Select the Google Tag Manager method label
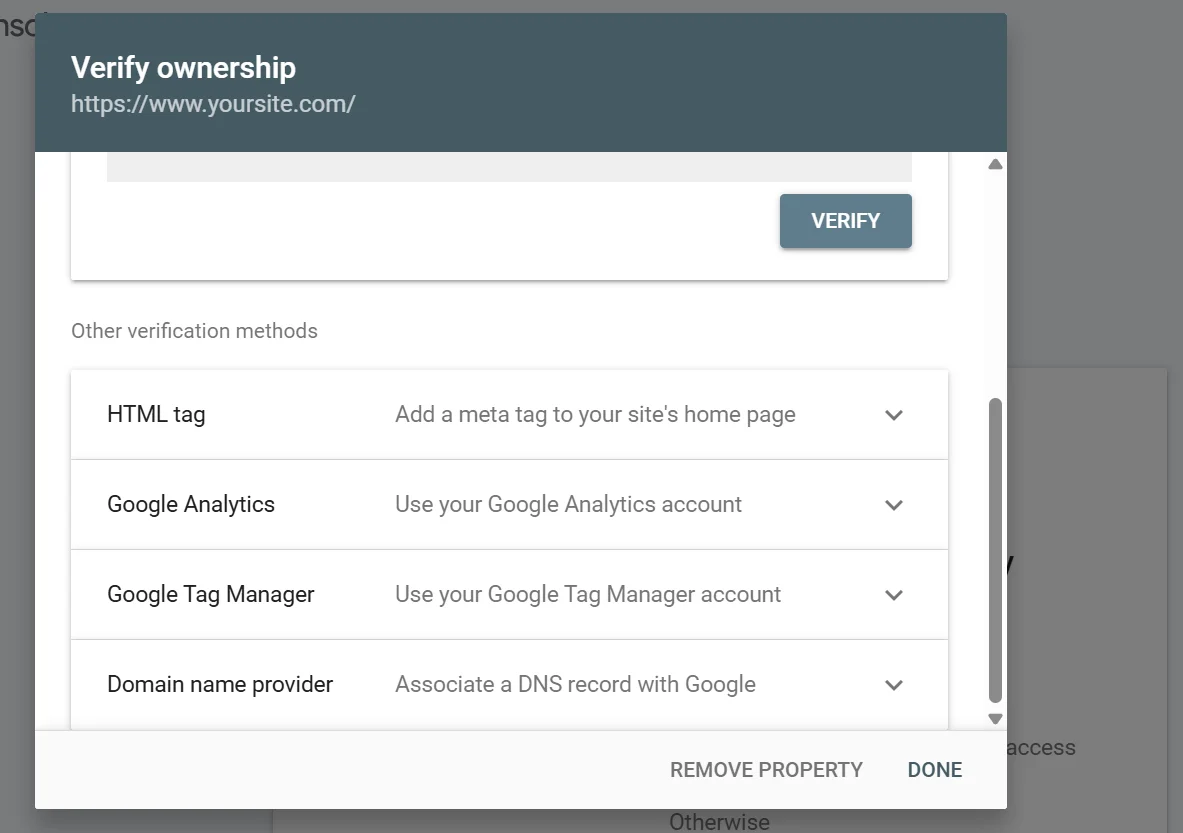 click(211, 595)
